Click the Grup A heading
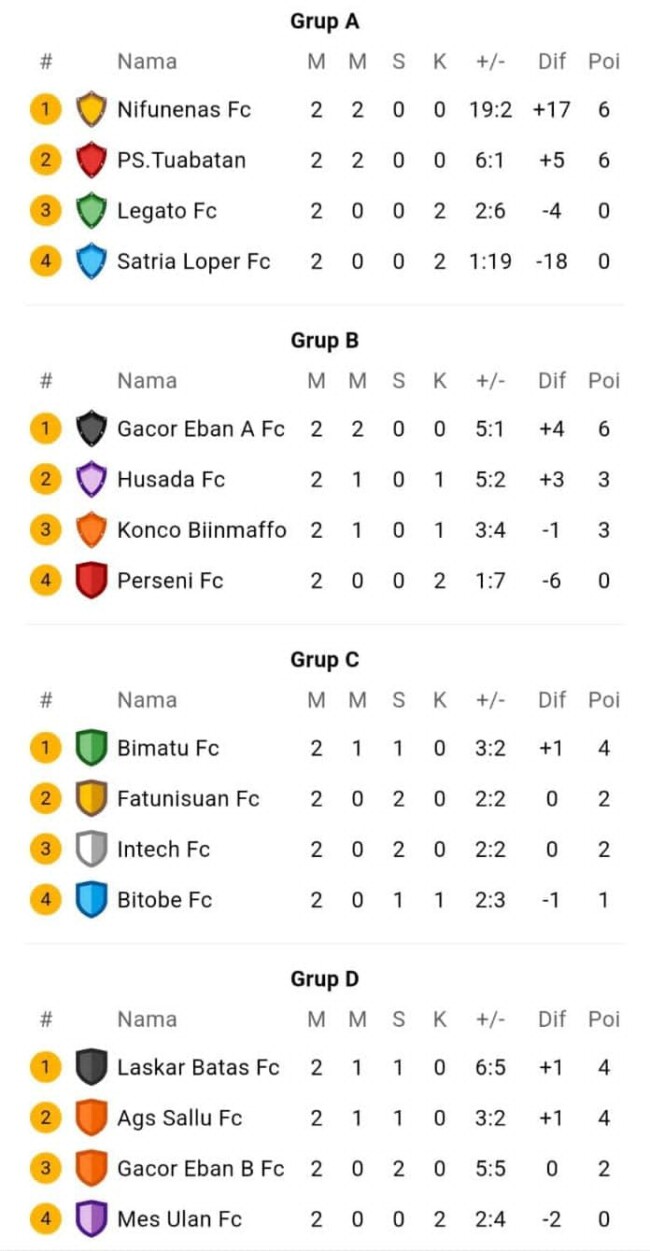 point(325,21)
